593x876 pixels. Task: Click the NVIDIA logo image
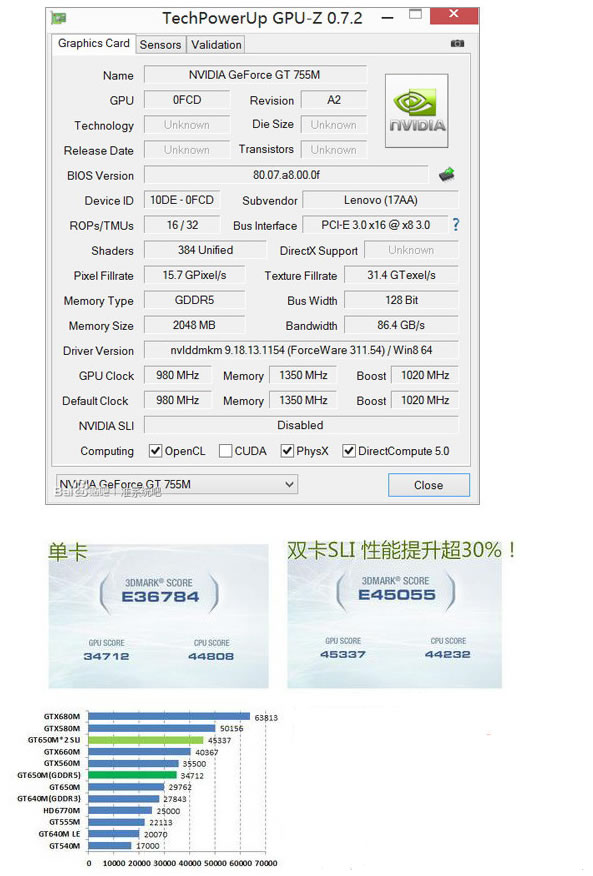tap(416, 111)
